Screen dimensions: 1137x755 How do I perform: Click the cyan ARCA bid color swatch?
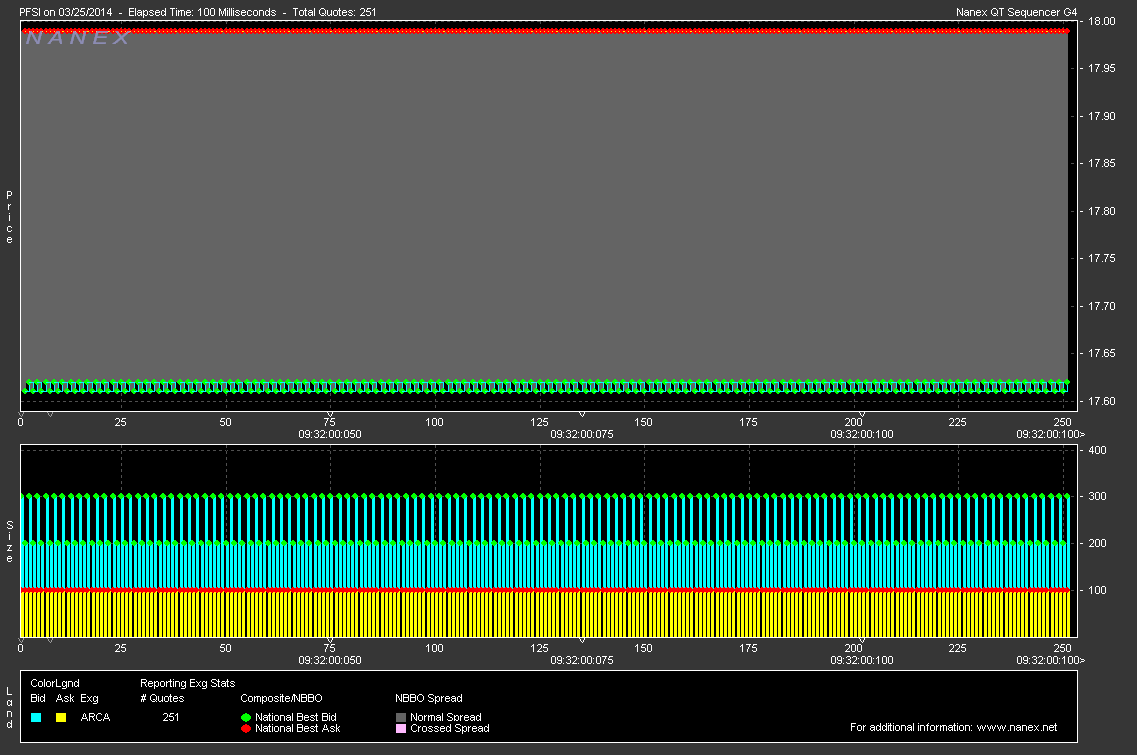[x=36, y=717]
